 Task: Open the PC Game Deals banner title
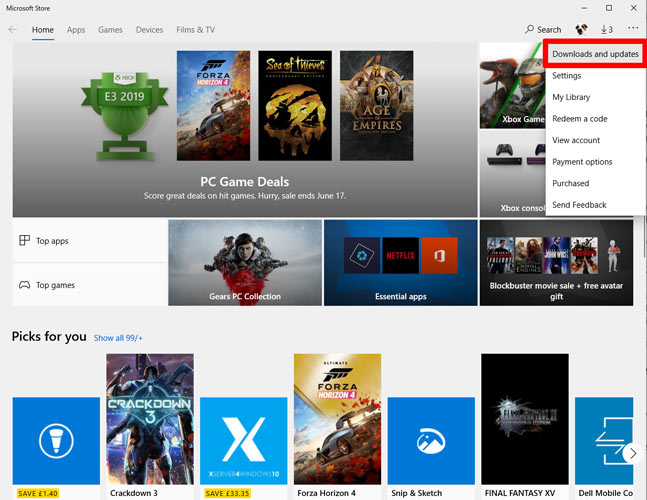pyautogui.click(x=245, y=182)
